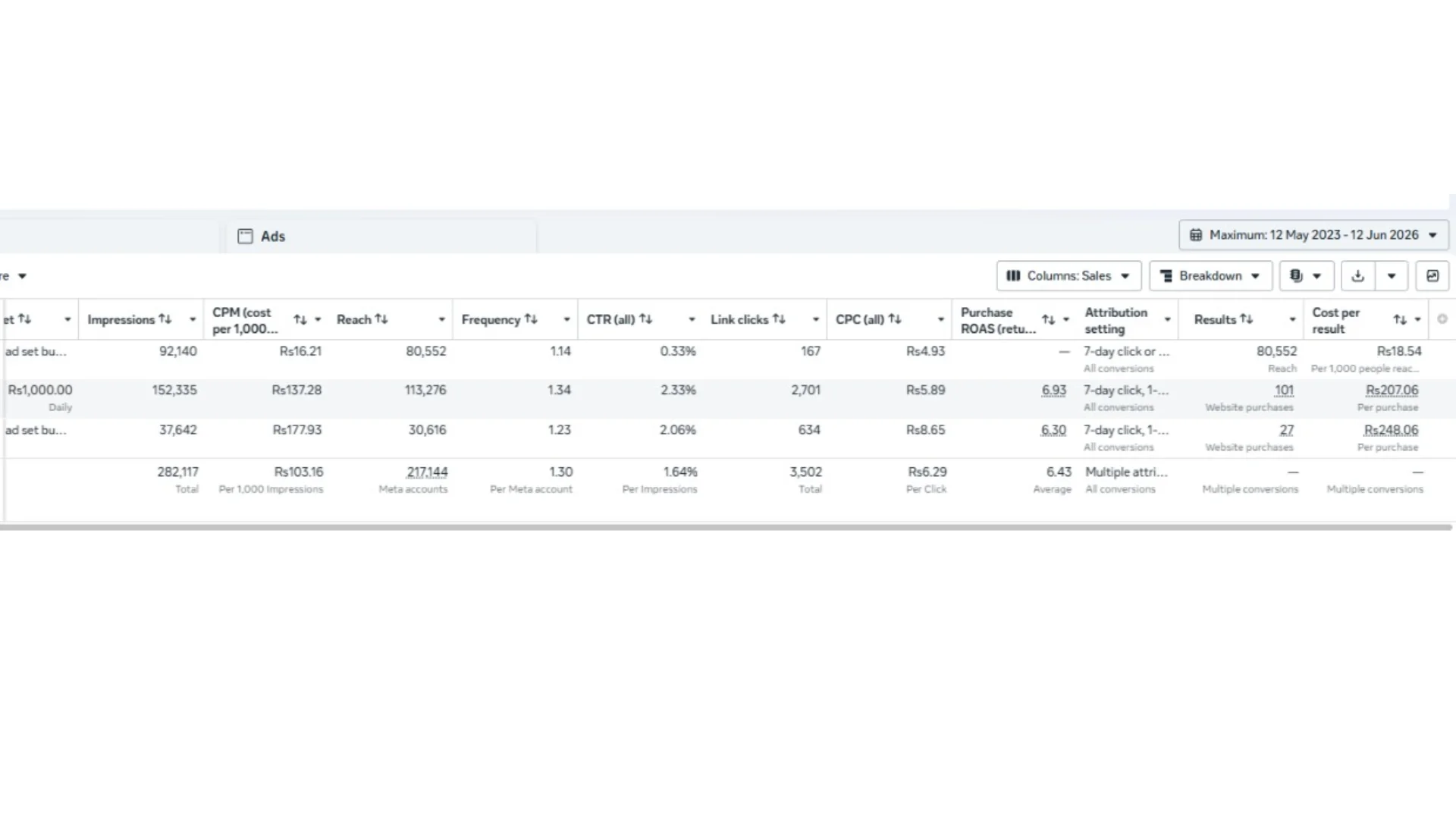Open the Columns: Sales dropdown
1456x819 pixels.
click(x=1068, y=276)
